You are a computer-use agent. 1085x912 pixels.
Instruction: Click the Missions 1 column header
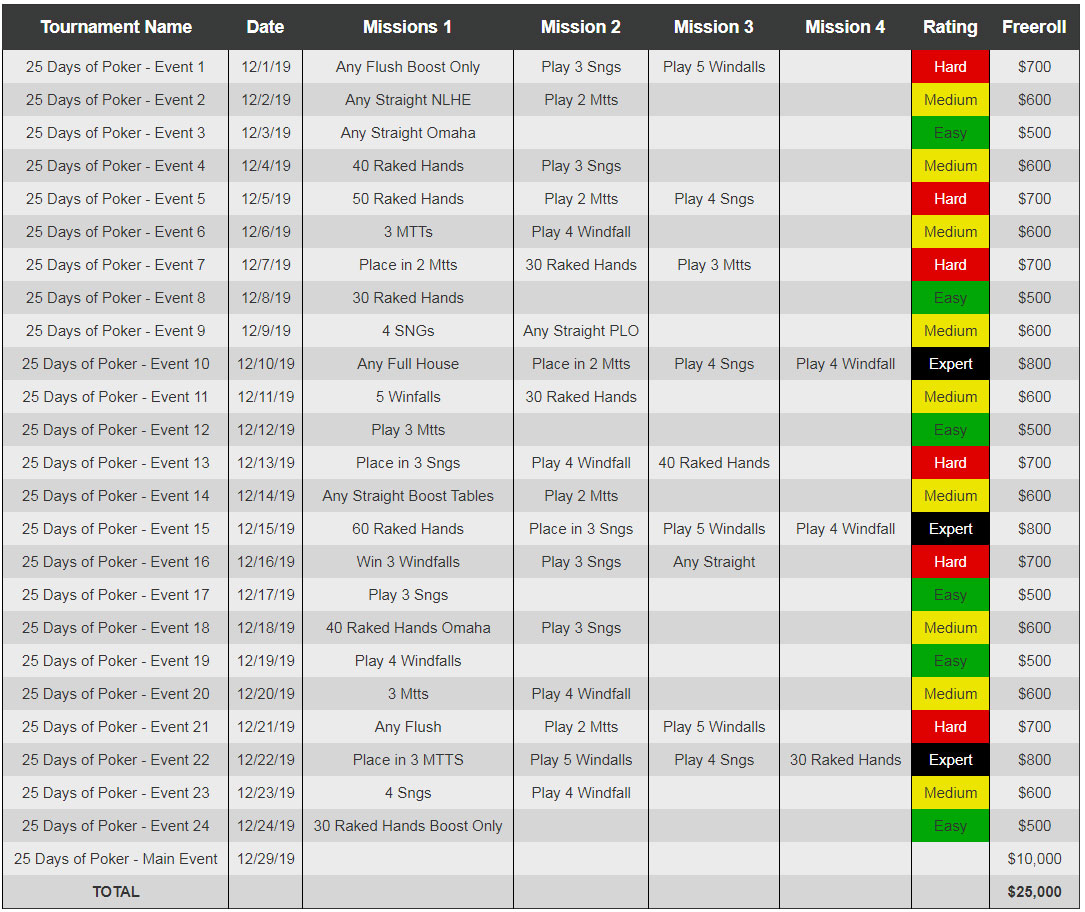(x=408, y=27)
